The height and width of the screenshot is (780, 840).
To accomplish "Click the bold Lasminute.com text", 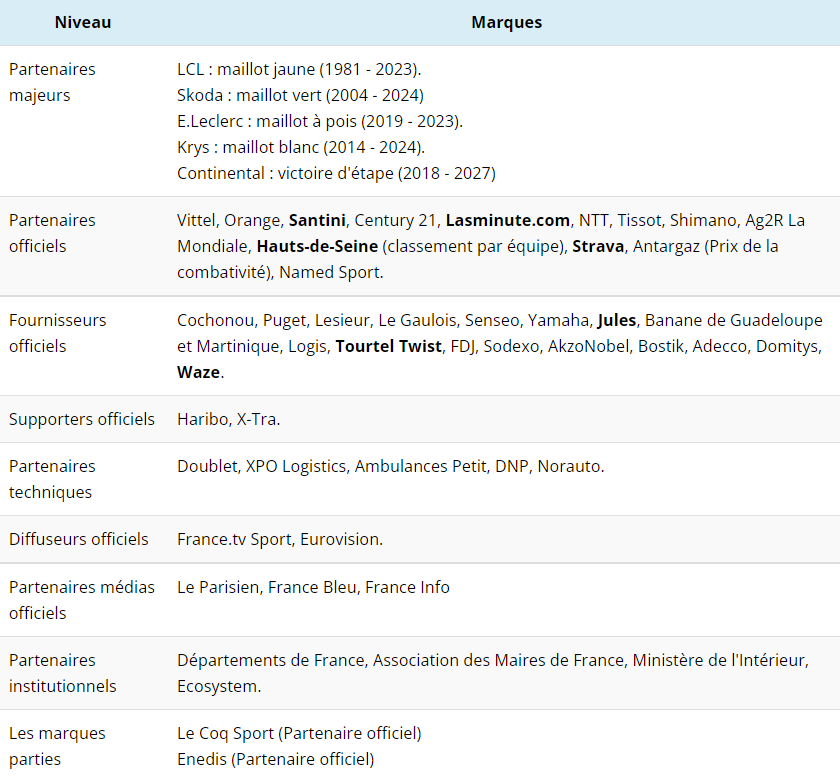I will click(x=508, y=220).
